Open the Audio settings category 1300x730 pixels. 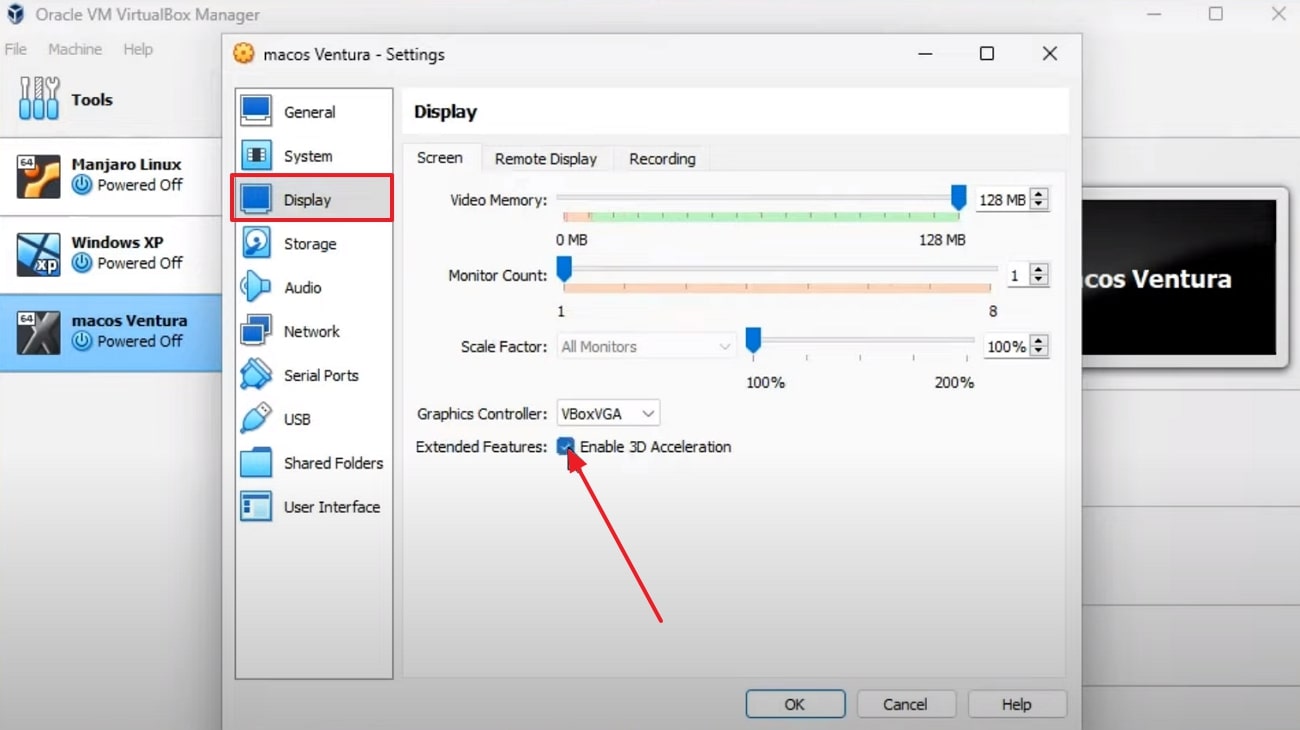[313, 288]
